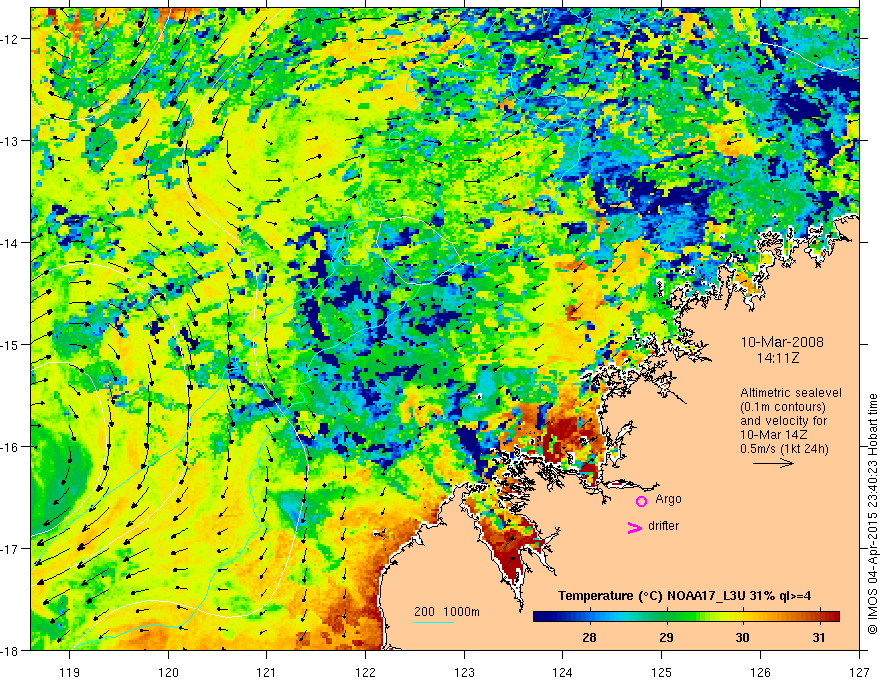Click the '10-Mar 14Z' legend line
The image size is (880, 680).
coord(776,435)
